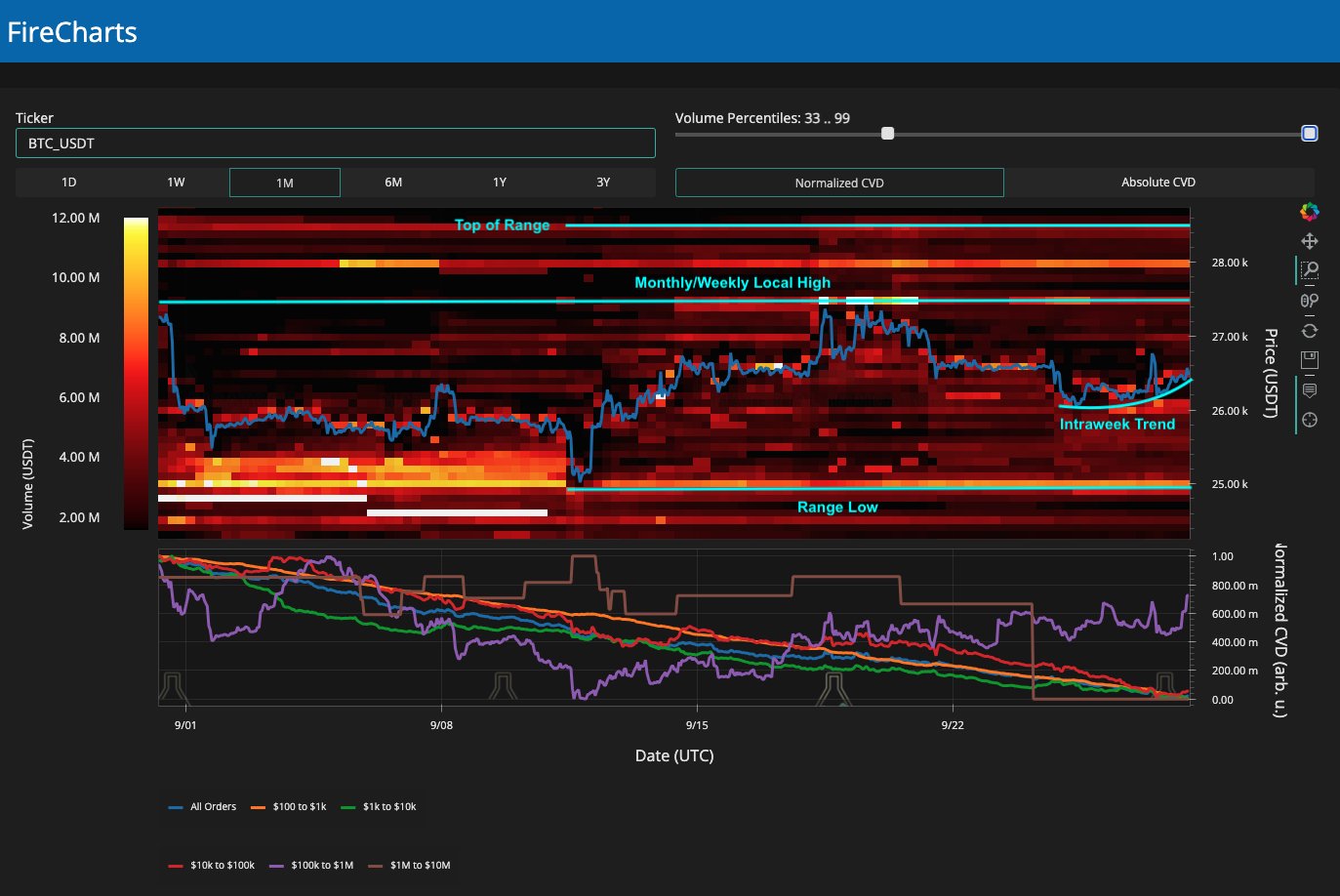1340x896 pixels.
Task: Click the 25.00 k price axis label
Action: [1230, 484]
